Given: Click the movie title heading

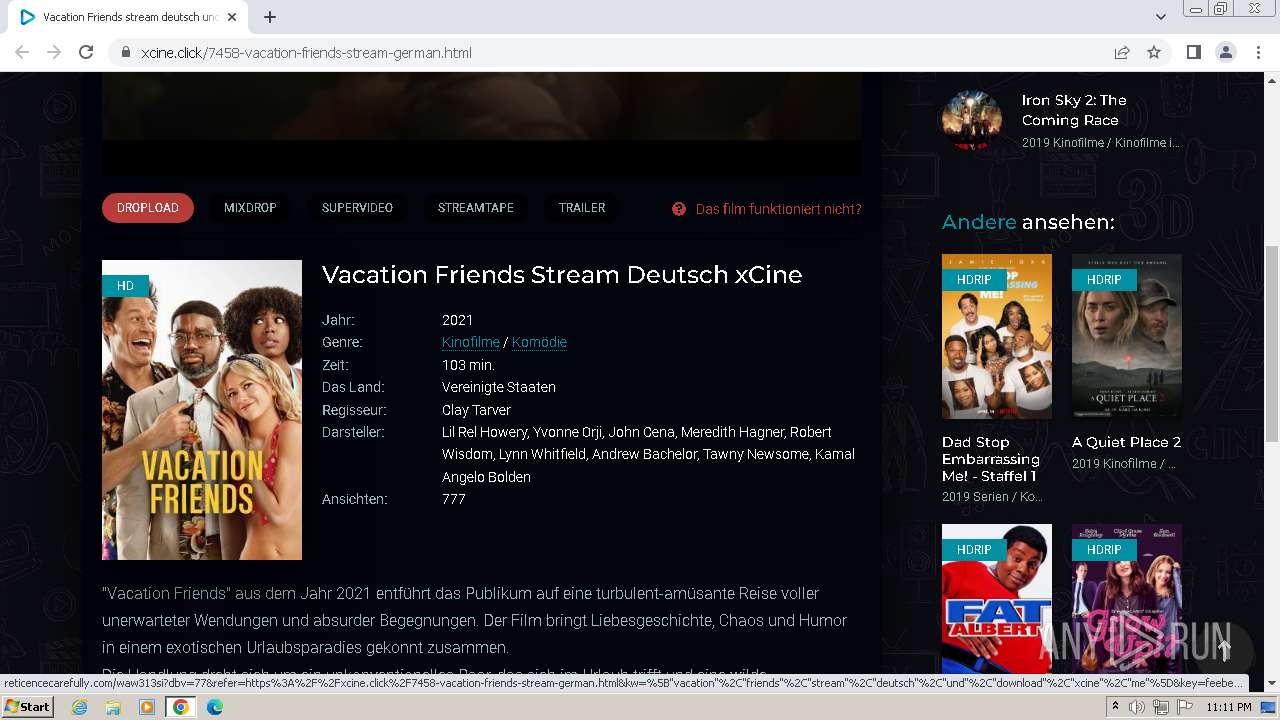Looking at the screenshot, I should pyautogui.click(x=562, y=275).
